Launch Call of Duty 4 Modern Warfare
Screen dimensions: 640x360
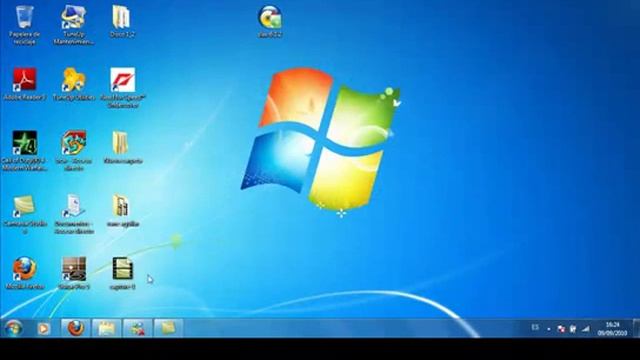click(x=24, y=151)
